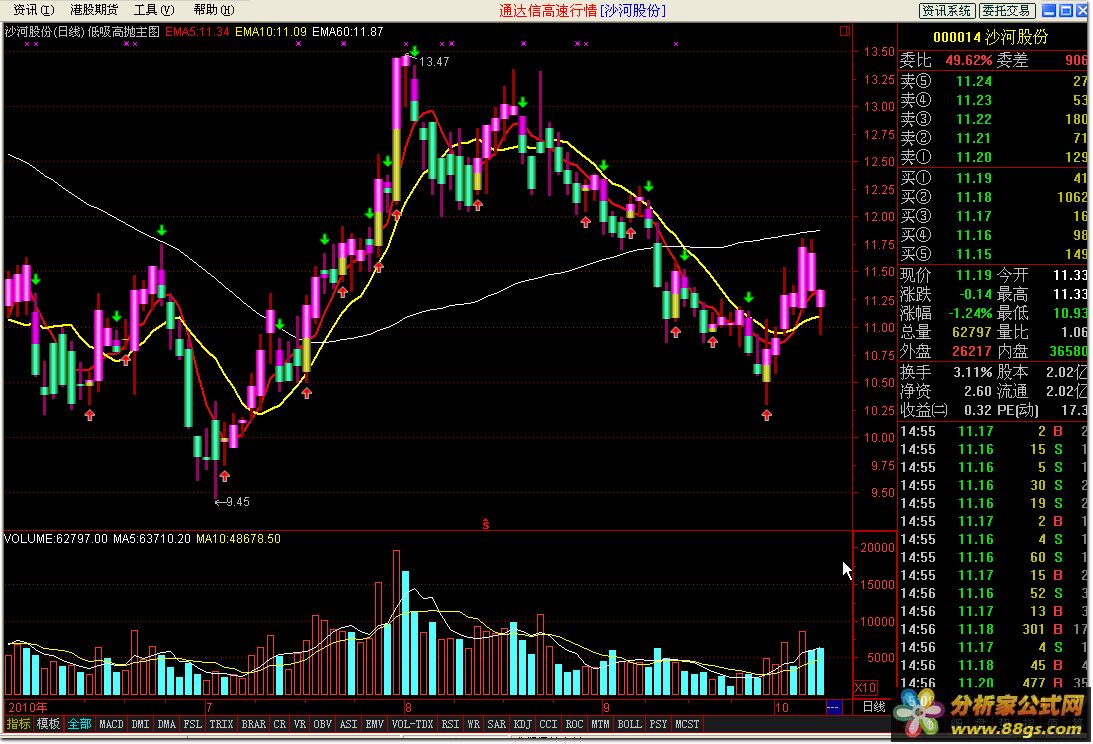Click the 沙河股份(日线) 低吸高抛主图 chart title
This screenshot has width=1093, height=744.
click(82, 31)
